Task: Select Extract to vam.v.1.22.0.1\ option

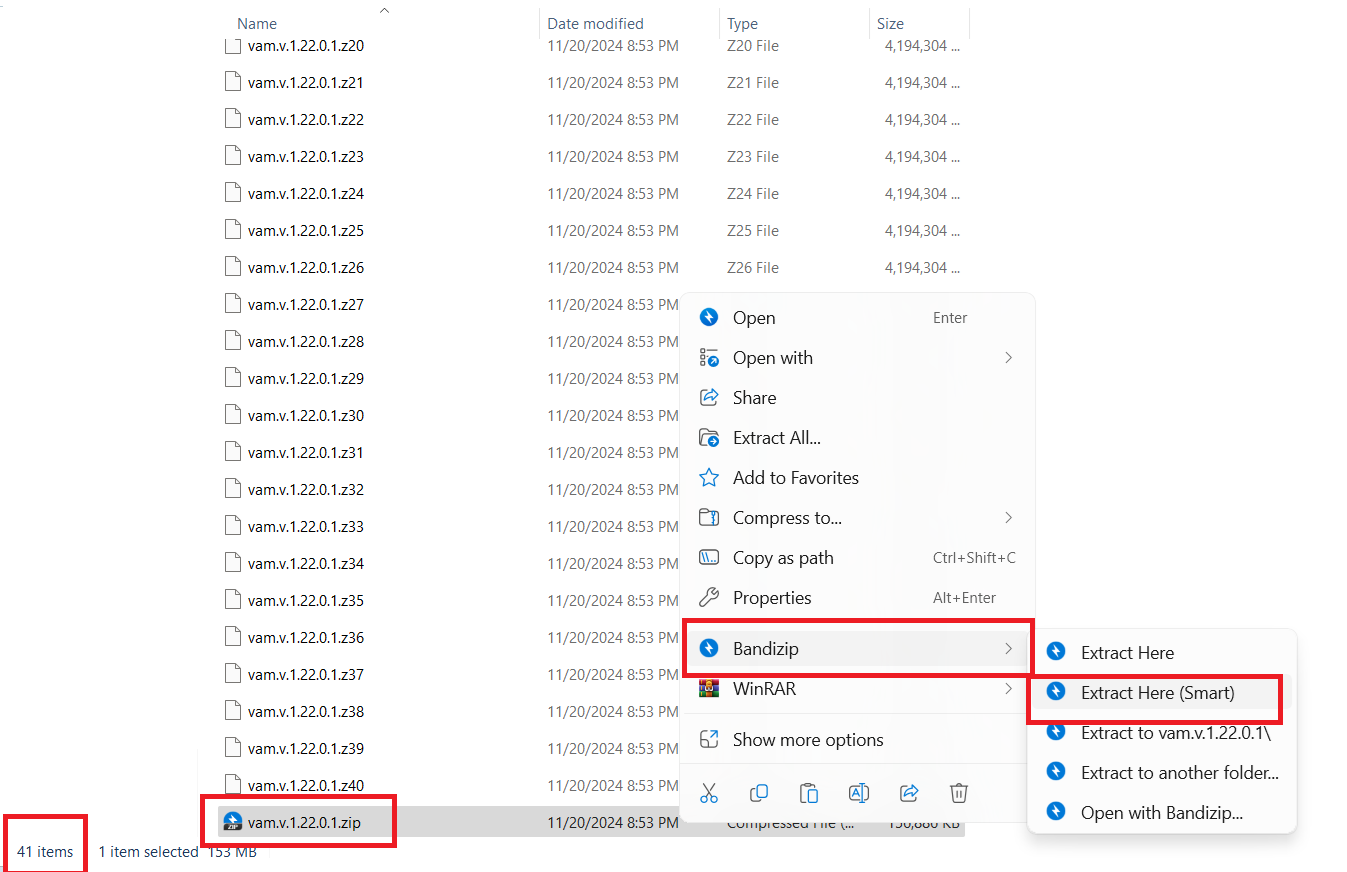Action: (x=1162, y=733)
